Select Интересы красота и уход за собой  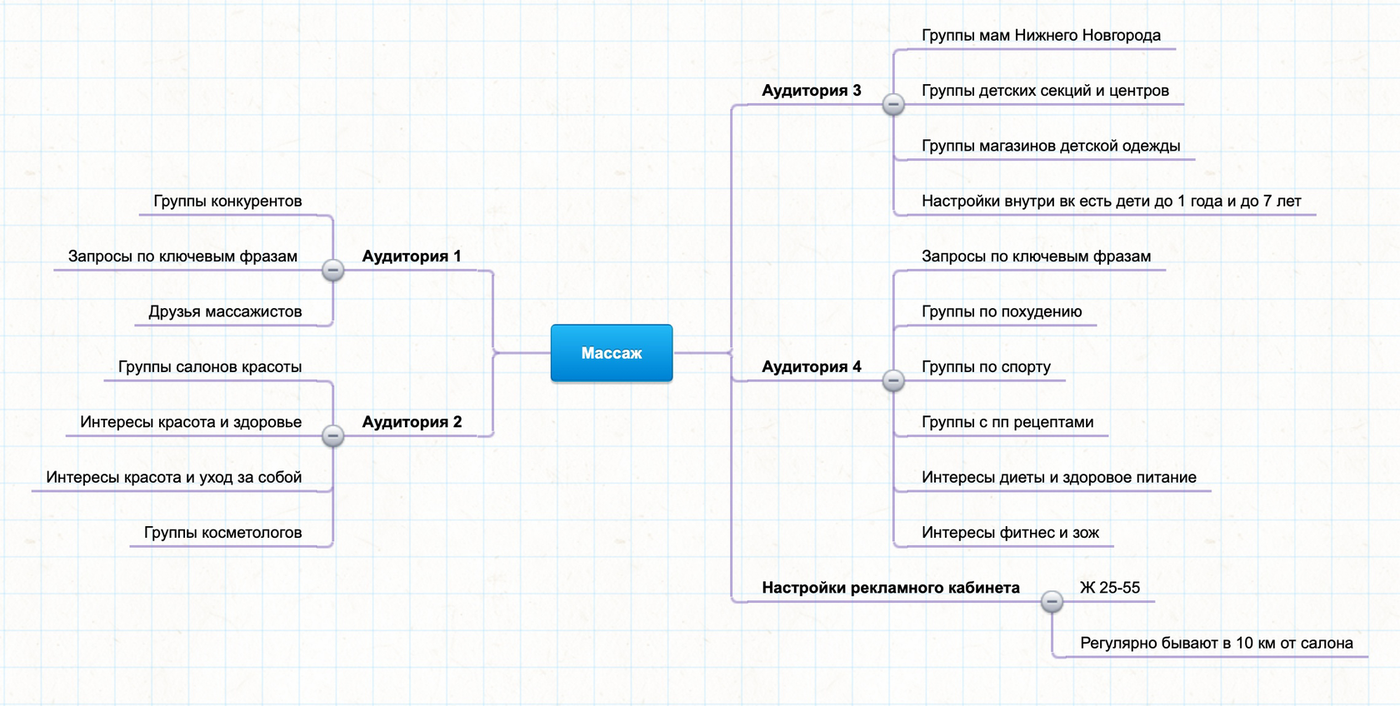[x=174, y=477]
